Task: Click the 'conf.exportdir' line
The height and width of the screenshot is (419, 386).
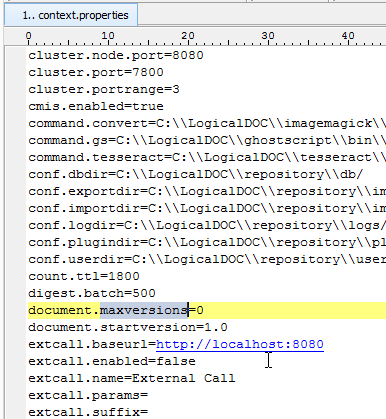Action: pyautogui.click(x=207, y=191)
